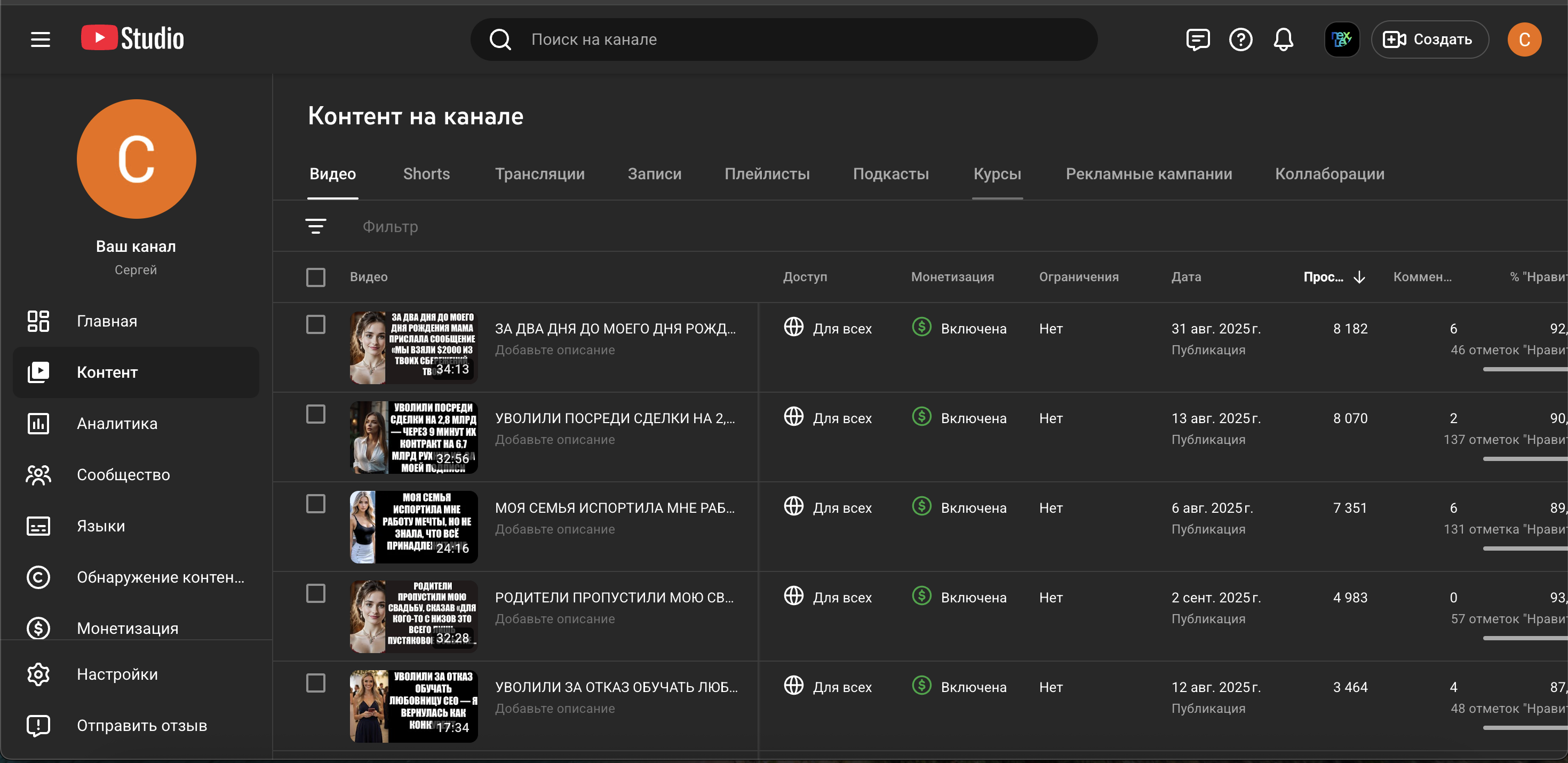Switch to the Playlists tab
This screenshot has height=763, width=1568.
pos(766,173)
